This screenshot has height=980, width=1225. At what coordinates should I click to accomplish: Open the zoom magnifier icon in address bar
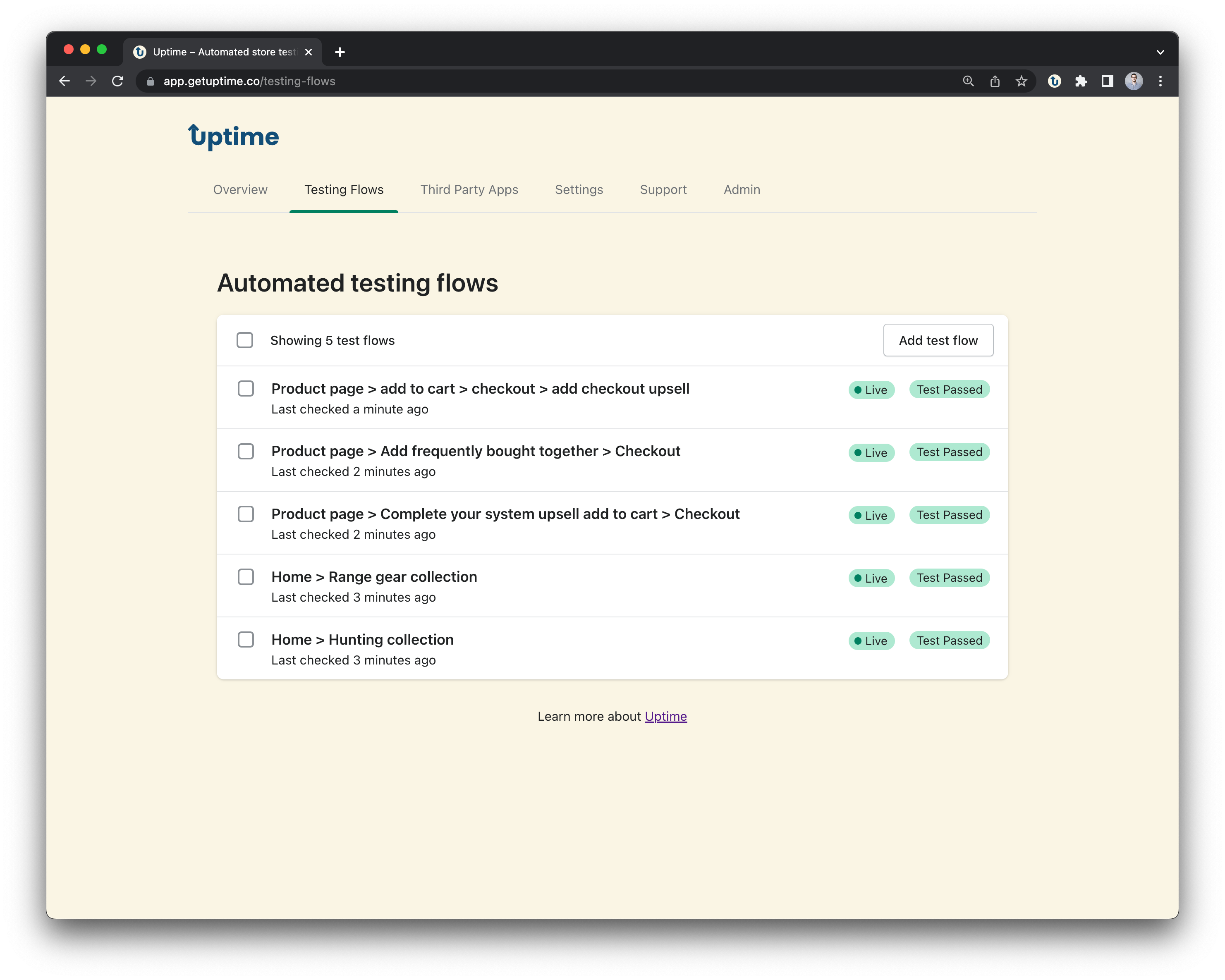pos(968,81)
